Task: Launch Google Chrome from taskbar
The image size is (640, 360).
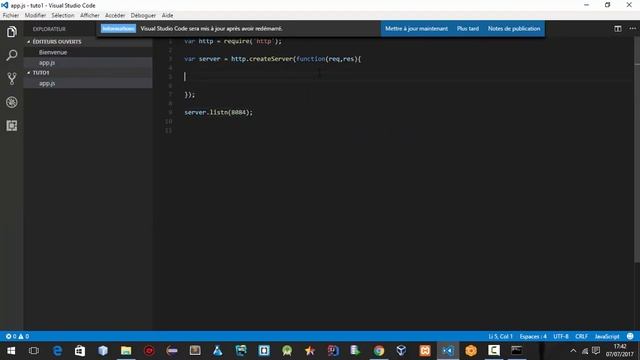Action: coord(379,351)
